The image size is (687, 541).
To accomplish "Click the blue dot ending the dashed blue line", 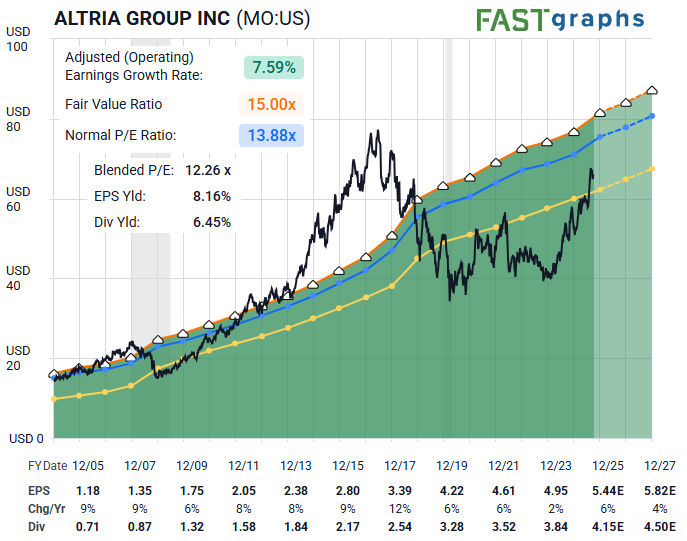I will 652,116.
